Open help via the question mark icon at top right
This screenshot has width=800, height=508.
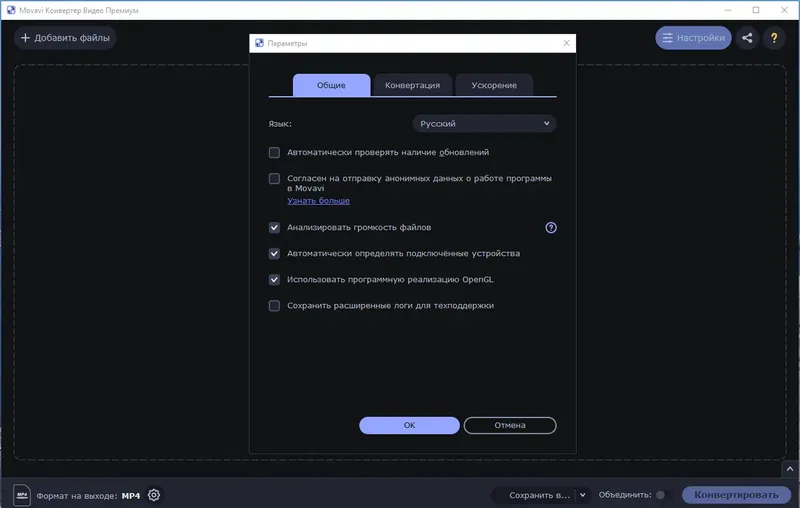[774, 38]
